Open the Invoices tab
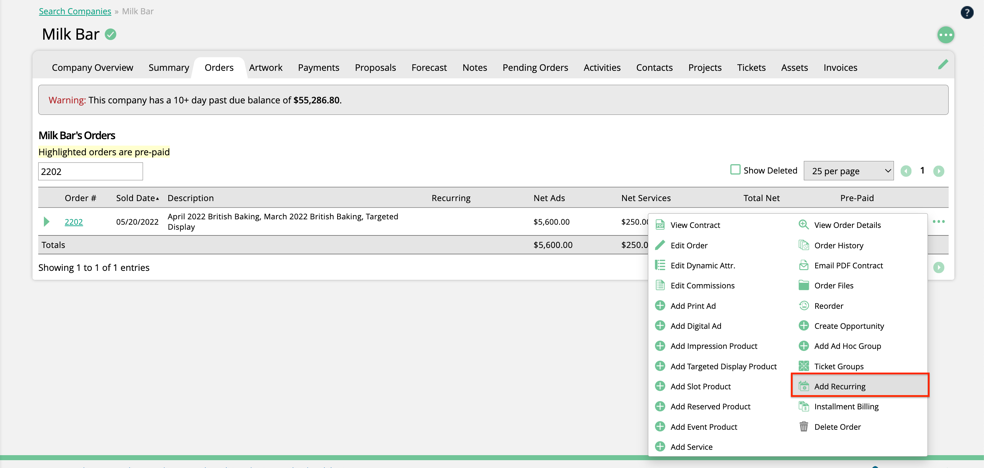Viewport: 984px width, 468px height. point(840,68)
